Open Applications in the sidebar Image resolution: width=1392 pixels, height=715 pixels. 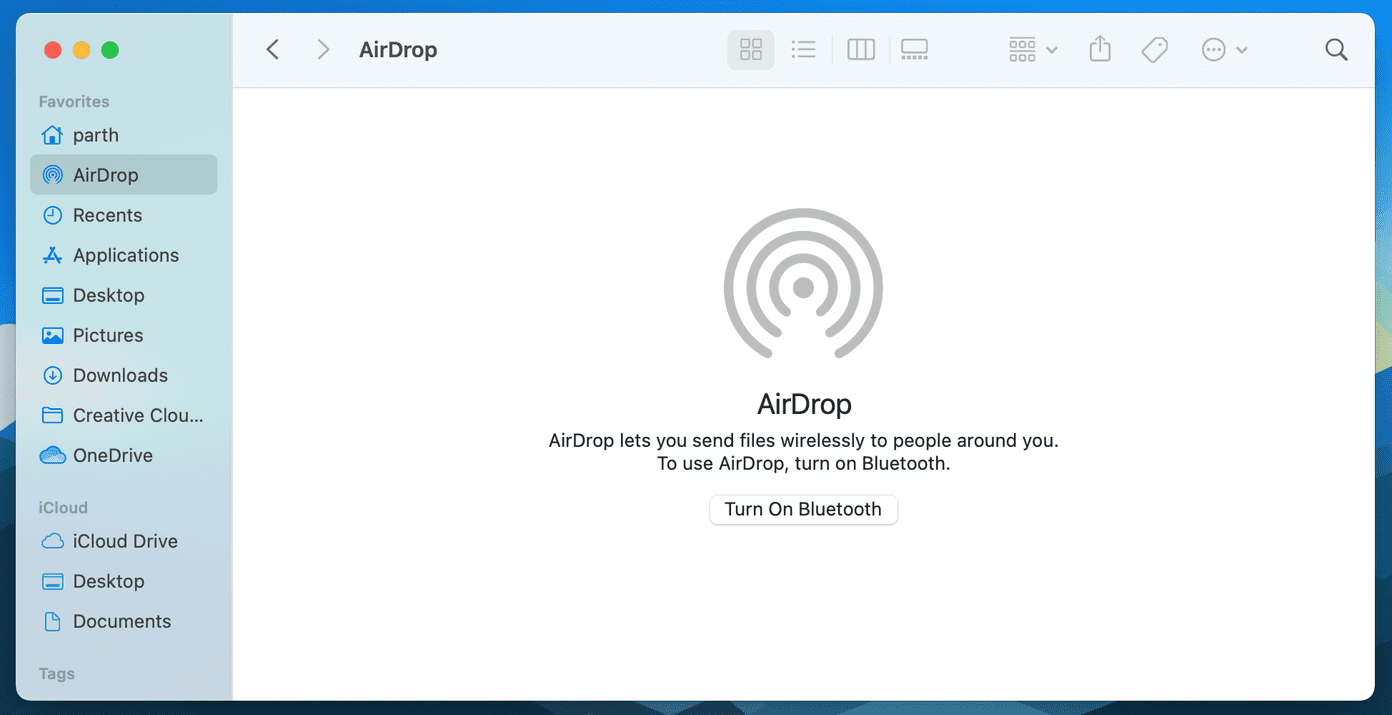[123, 255]
